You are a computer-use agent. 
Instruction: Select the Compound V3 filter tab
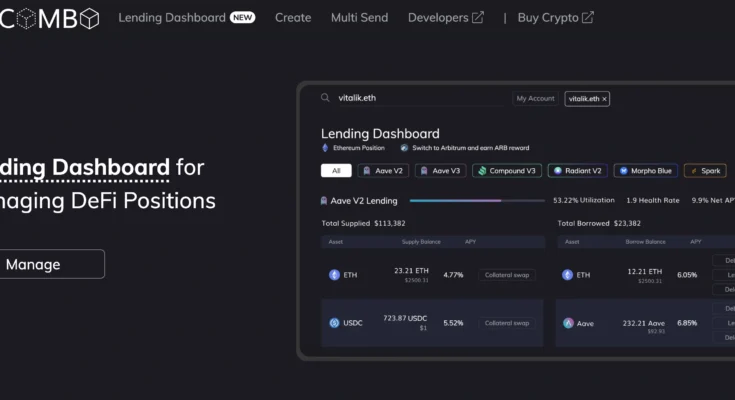click(507, 171)
